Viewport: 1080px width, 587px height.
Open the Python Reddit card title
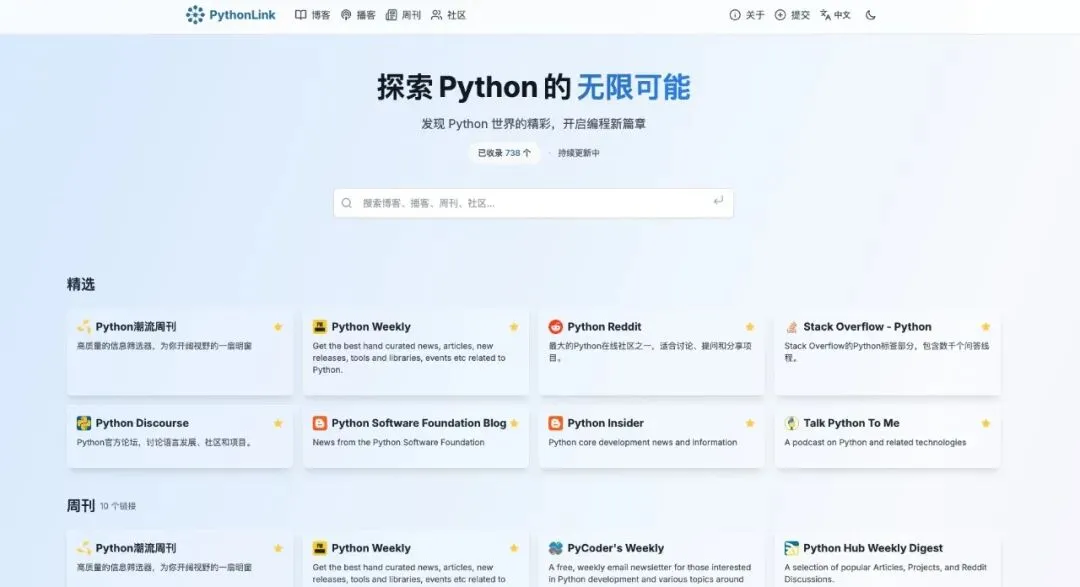pyautogui.click(x=604, y=327)
